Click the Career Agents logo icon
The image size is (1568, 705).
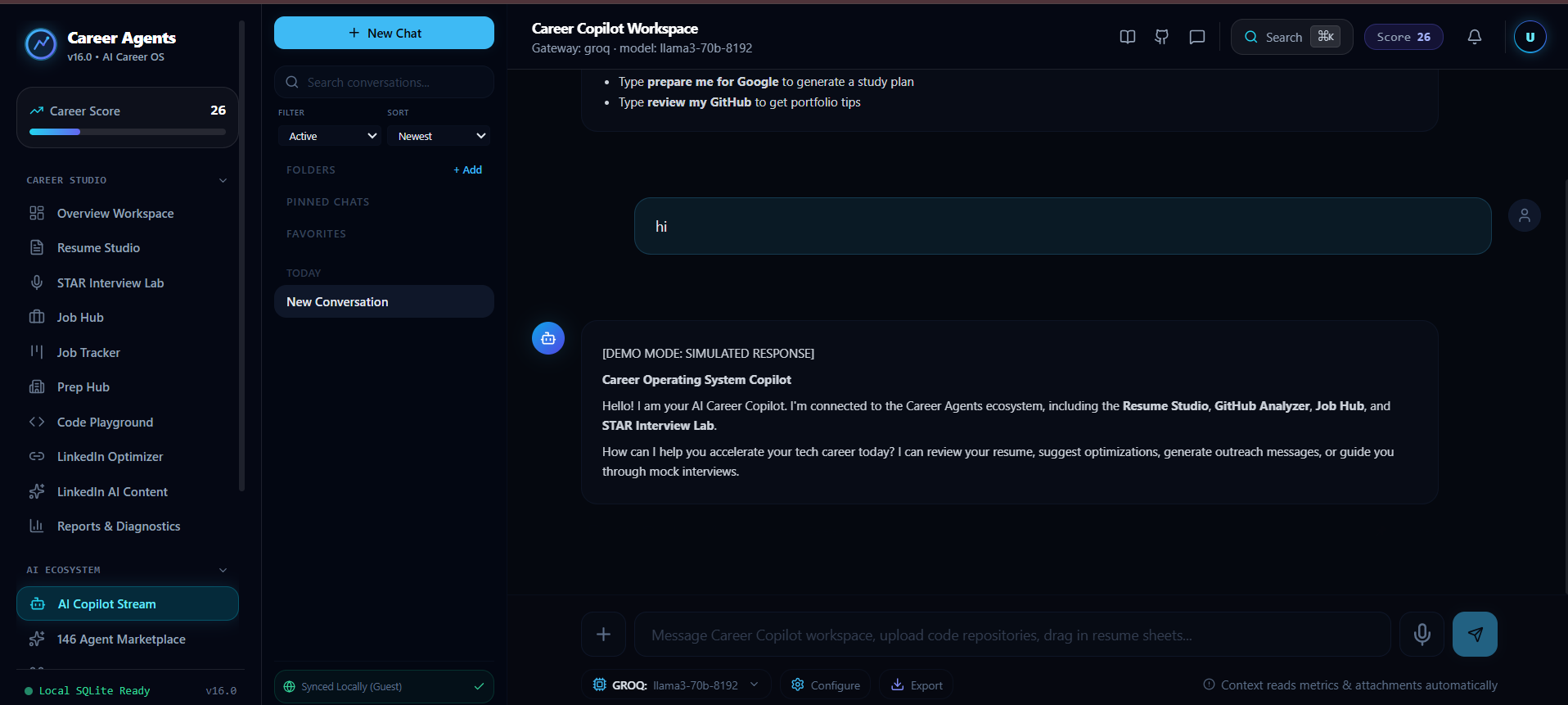click(x=41, y=44)
